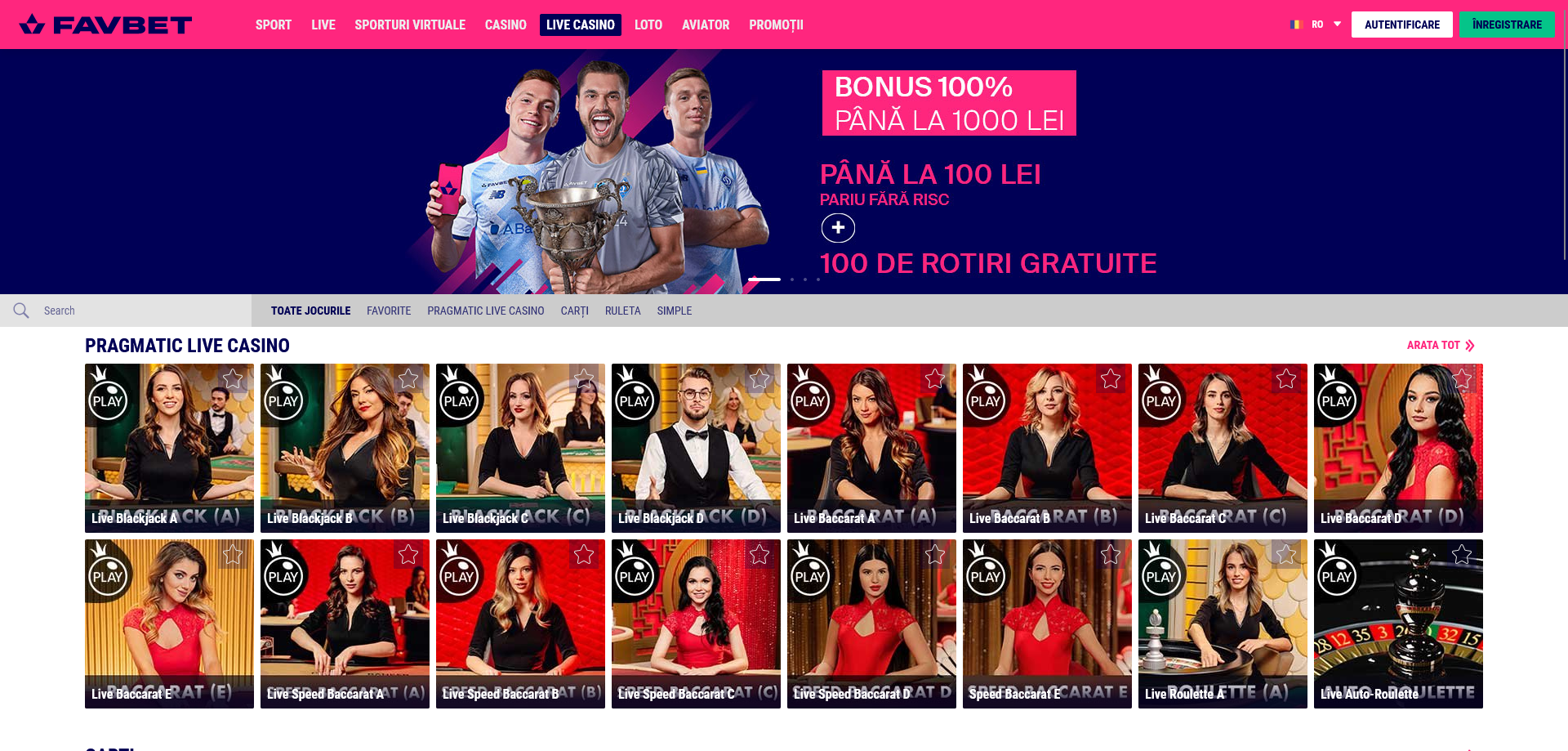Click the search magnifier icon

[x=21, y=311]
